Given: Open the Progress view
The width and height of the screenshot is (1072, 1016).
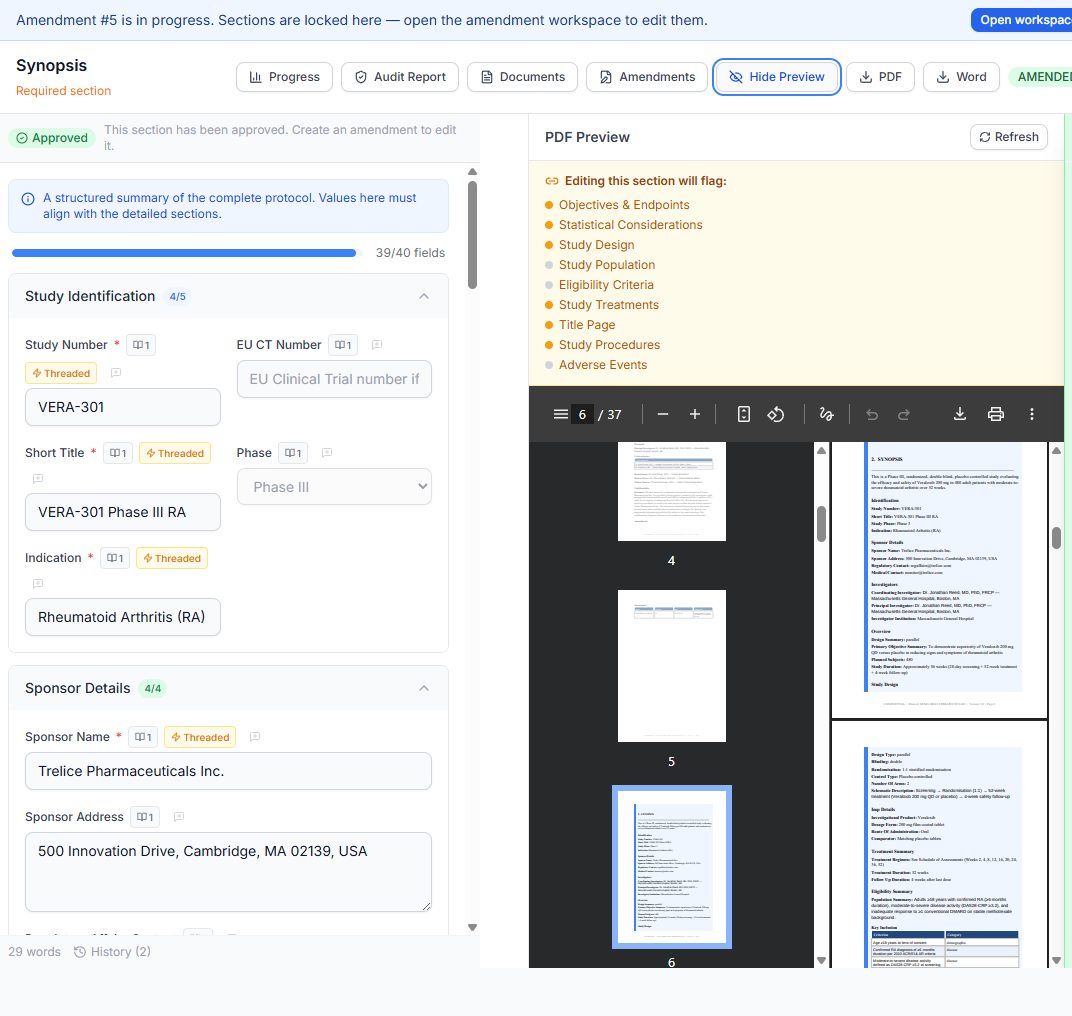Looking at the screenshot, I should [284, 77].
